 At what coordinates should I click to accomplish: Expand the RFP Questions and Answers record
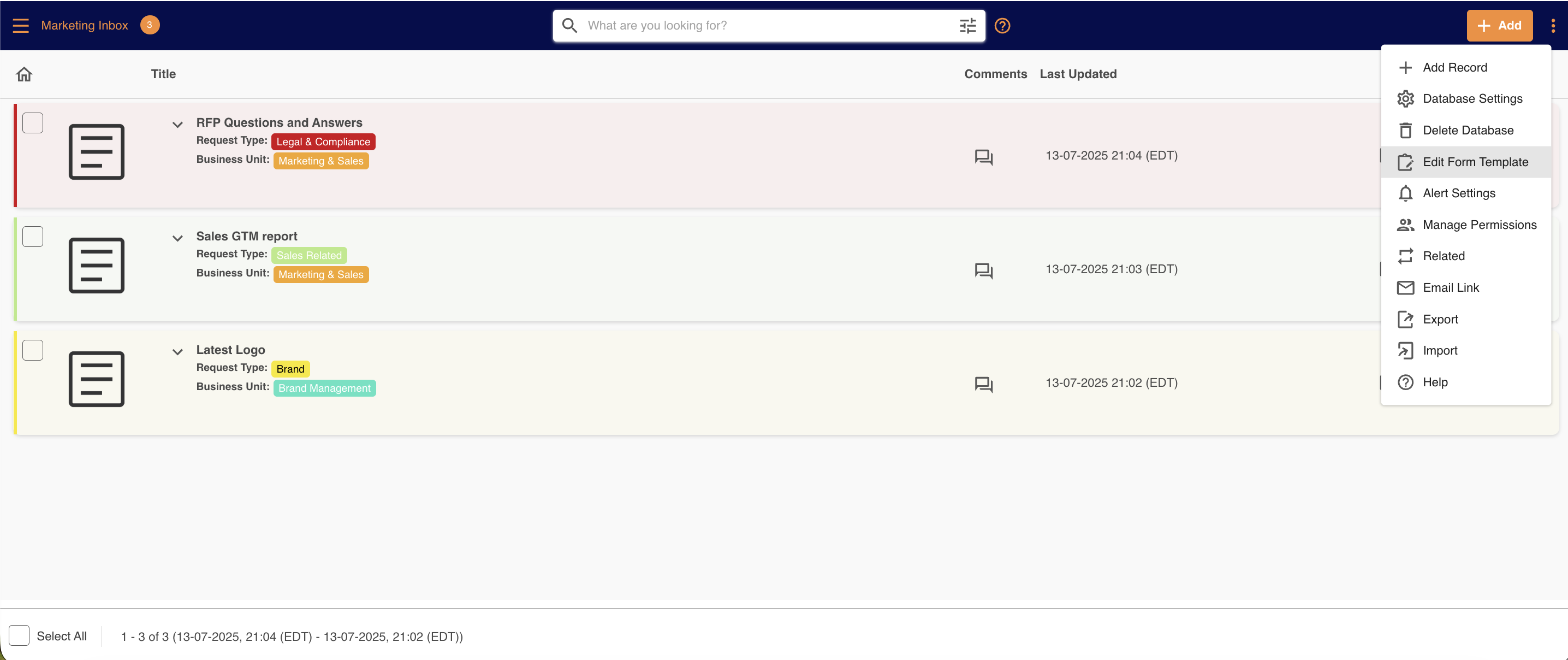[x=177, y=125]
